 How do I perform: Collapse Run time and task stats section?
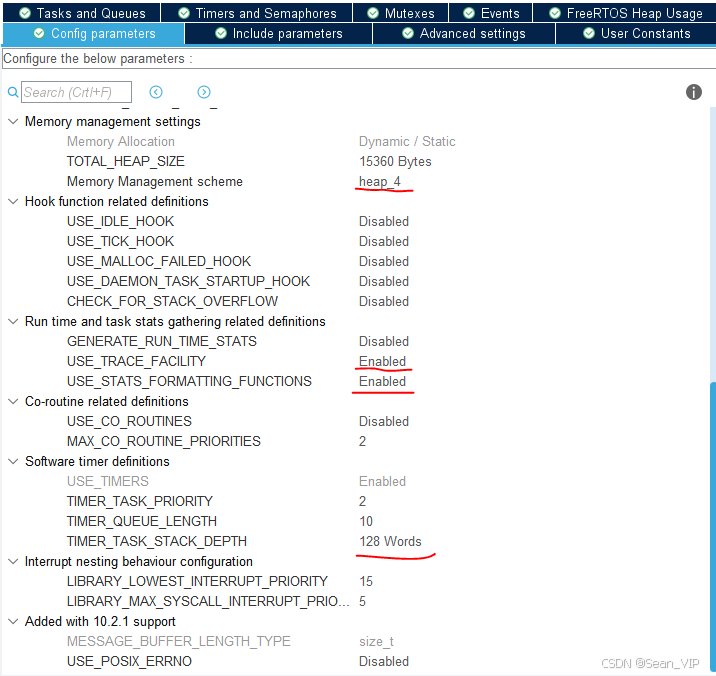[x=13, y=322]
